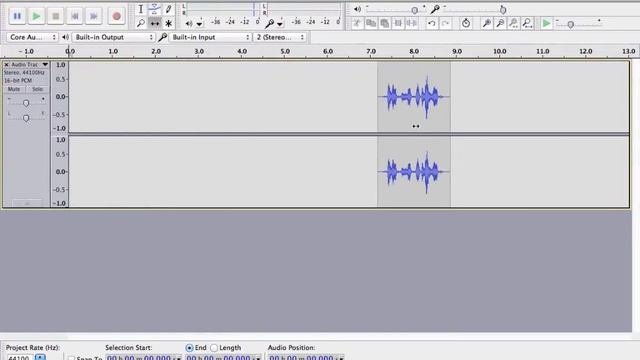640x360 pixels.
Task: Select the Length radio button
Action: (x=214, y=348)
